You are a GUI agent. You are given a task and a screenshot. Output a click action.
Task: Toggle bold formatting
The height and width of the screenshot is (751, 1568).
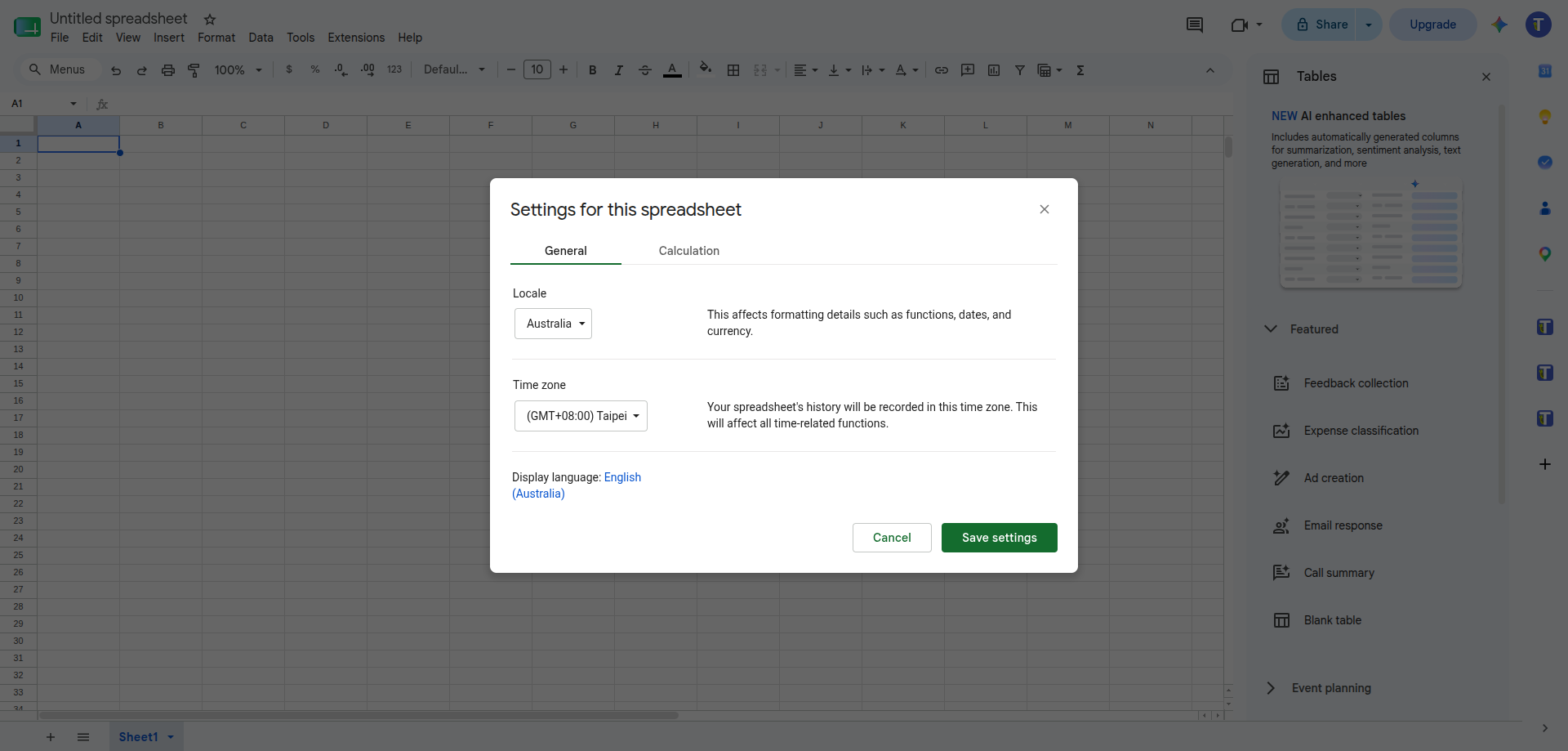(x=593, y=70)
